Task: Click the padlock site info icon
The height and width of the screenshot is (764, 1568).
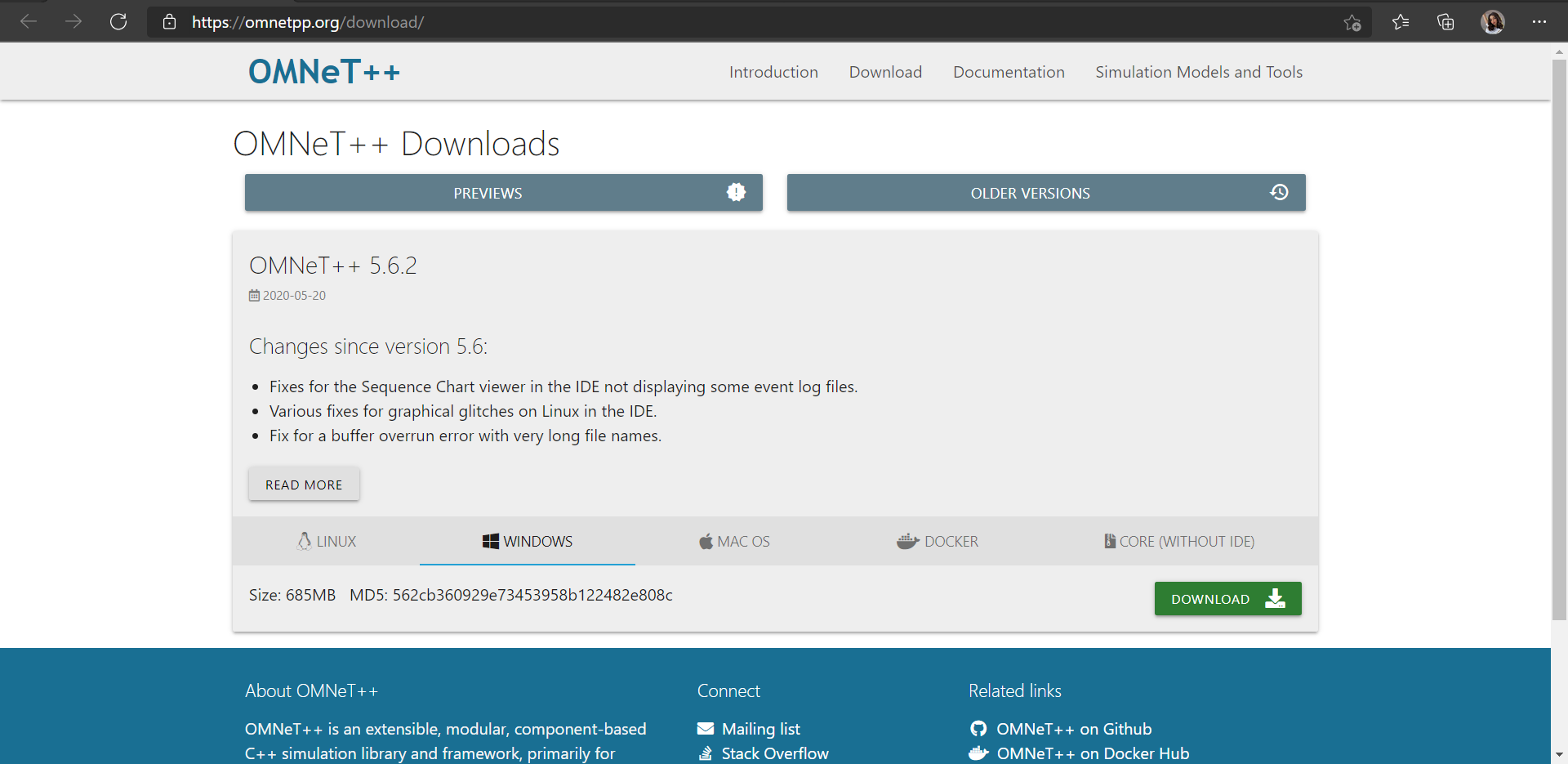Action: click(169, 22)
